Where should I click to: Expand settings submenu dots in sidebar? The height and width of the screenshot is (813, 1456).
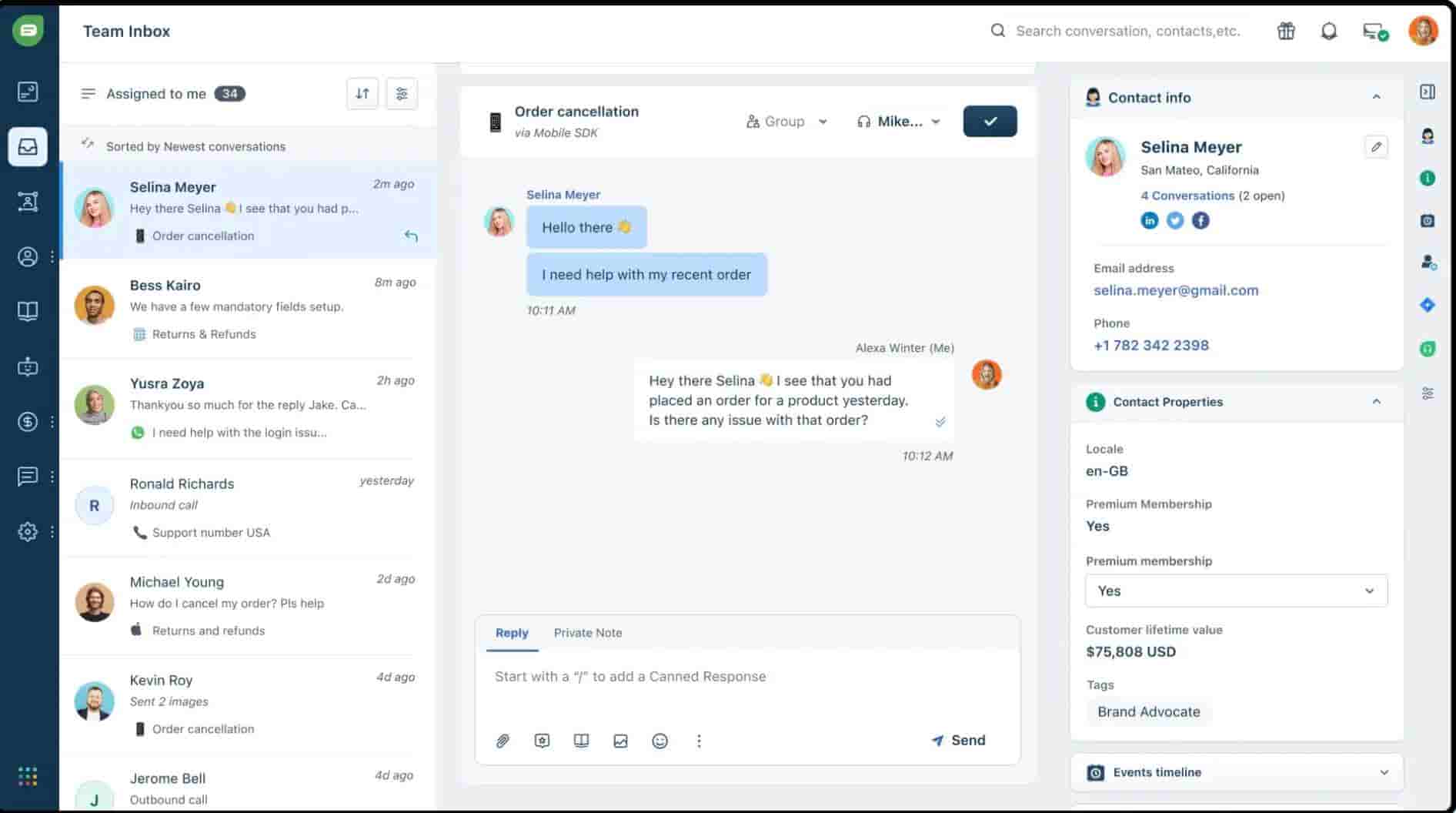[x=52, y=531]
